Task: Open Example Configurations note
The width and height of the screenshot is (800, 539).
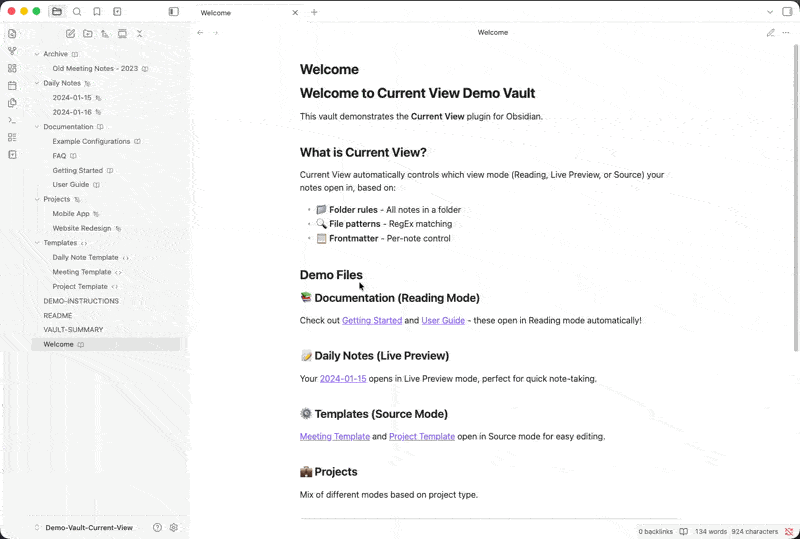Action: 91,141
